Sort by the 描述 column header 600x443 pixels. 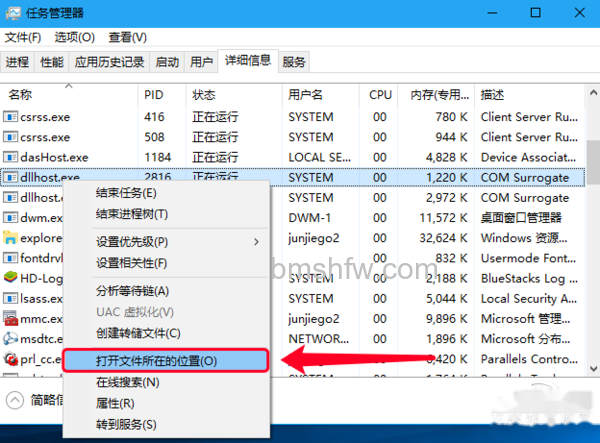(530, 94)
